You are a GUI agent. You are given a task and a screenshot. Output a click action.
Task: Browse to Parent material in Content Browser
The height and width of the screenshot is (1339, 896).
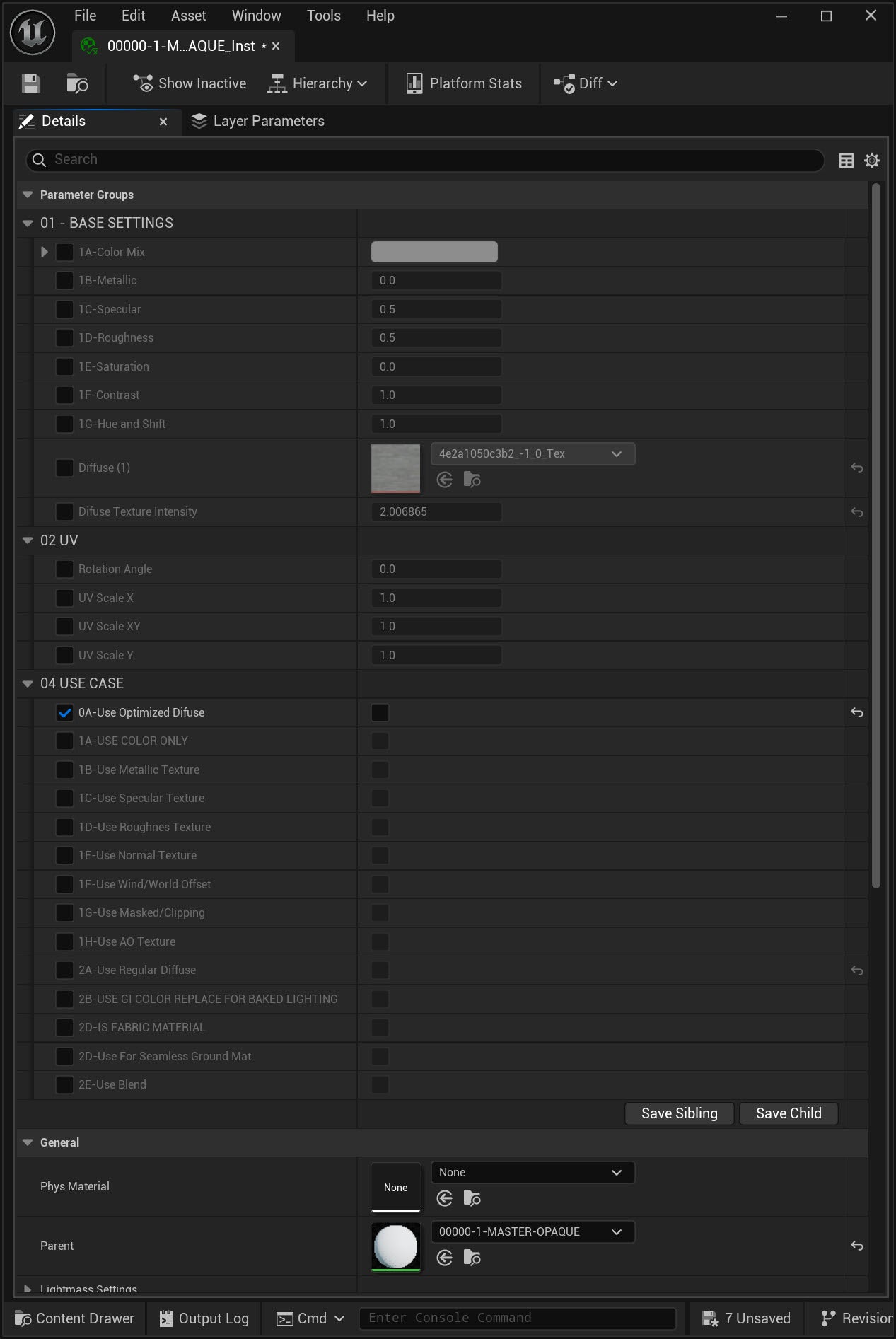coord(472,1258)
